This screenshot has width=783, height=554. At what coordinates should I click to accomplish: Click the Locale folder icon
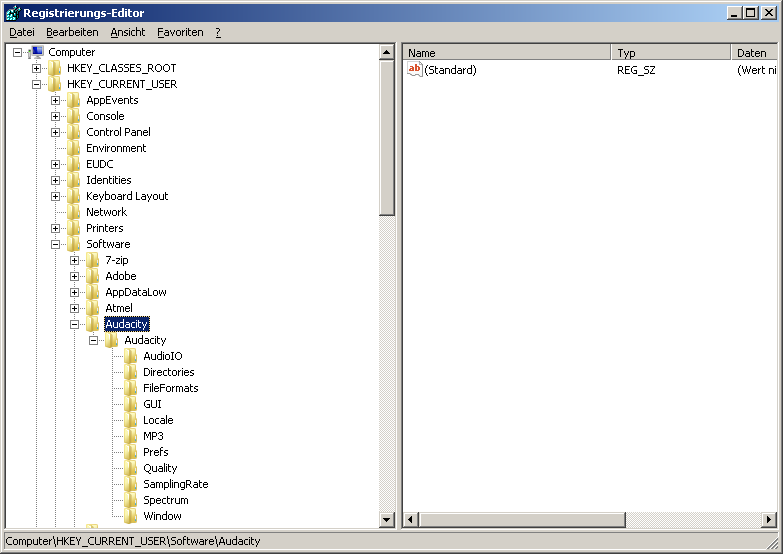click(131, 420)
